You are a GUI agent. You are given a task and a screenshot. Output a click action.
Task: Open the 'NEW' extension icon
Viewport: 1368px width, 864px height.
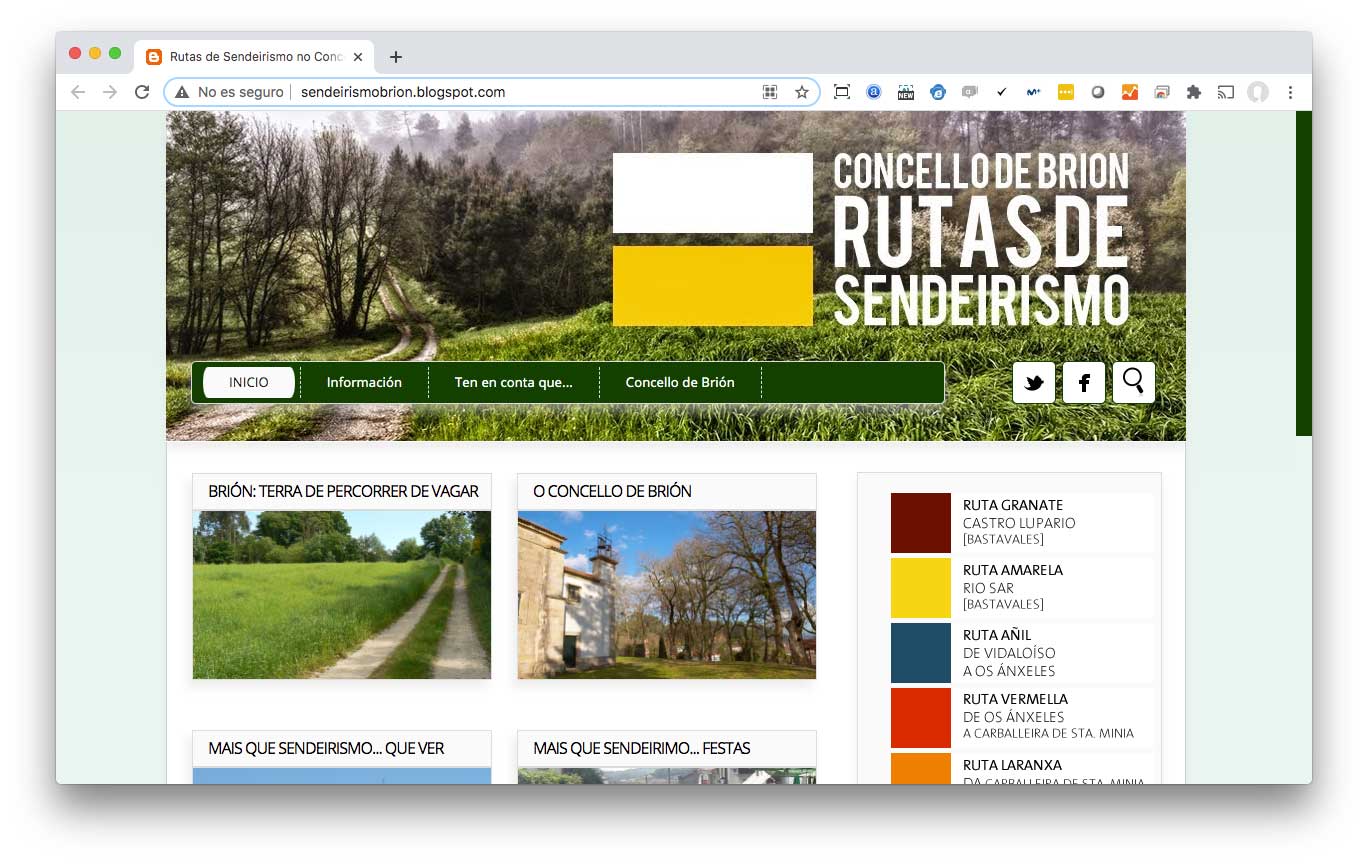point(906,92)
